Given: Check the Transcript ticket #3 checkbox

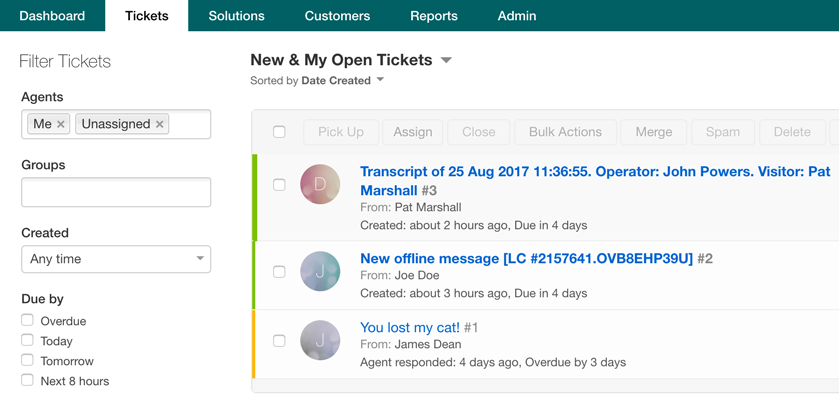Looking at the screenshot, I should tap(279, 185).
